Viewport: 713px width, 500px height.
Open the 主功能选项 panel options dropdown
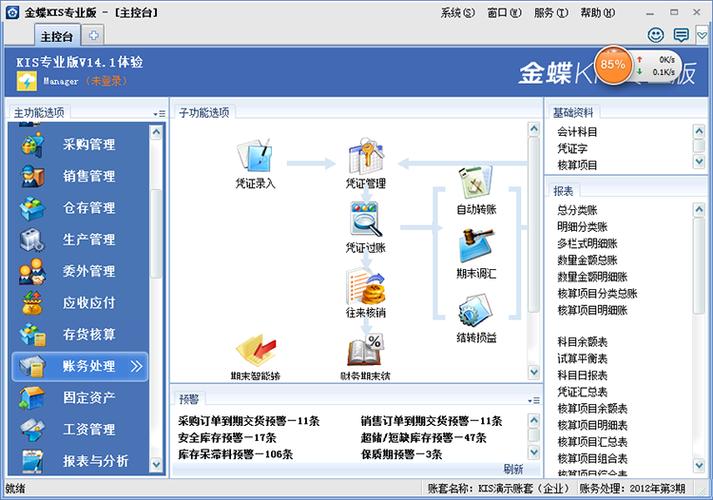pos(160,114)
